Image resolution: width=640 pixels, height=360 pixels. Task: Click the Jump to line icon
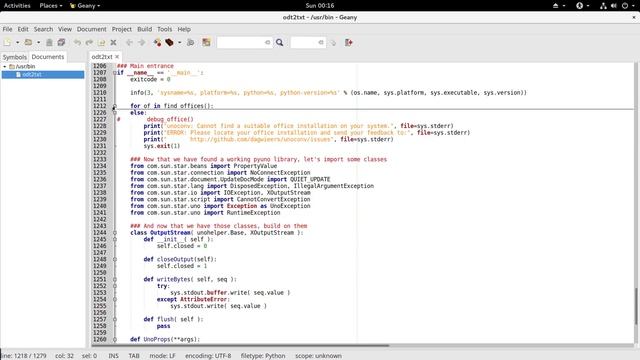click(333, 42)
